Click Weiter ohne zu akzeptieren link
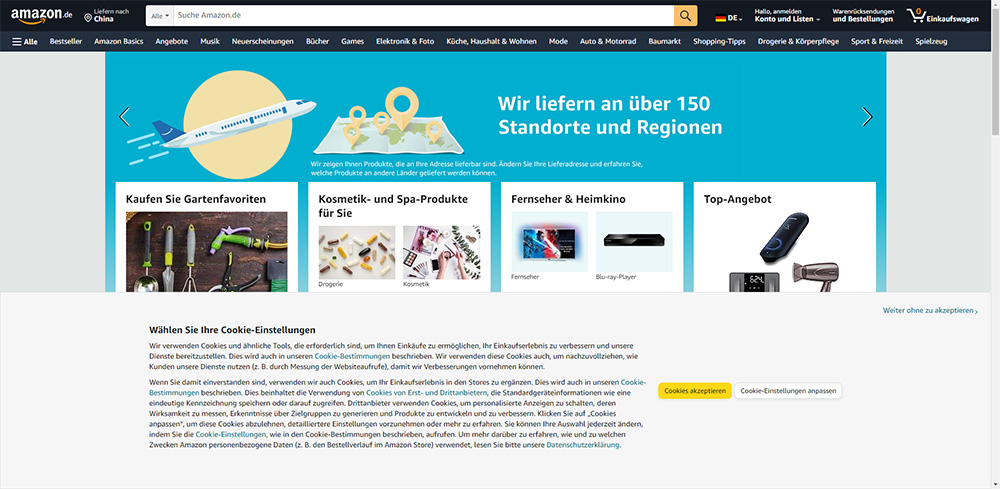1000x489 pixels. [929, 311]
